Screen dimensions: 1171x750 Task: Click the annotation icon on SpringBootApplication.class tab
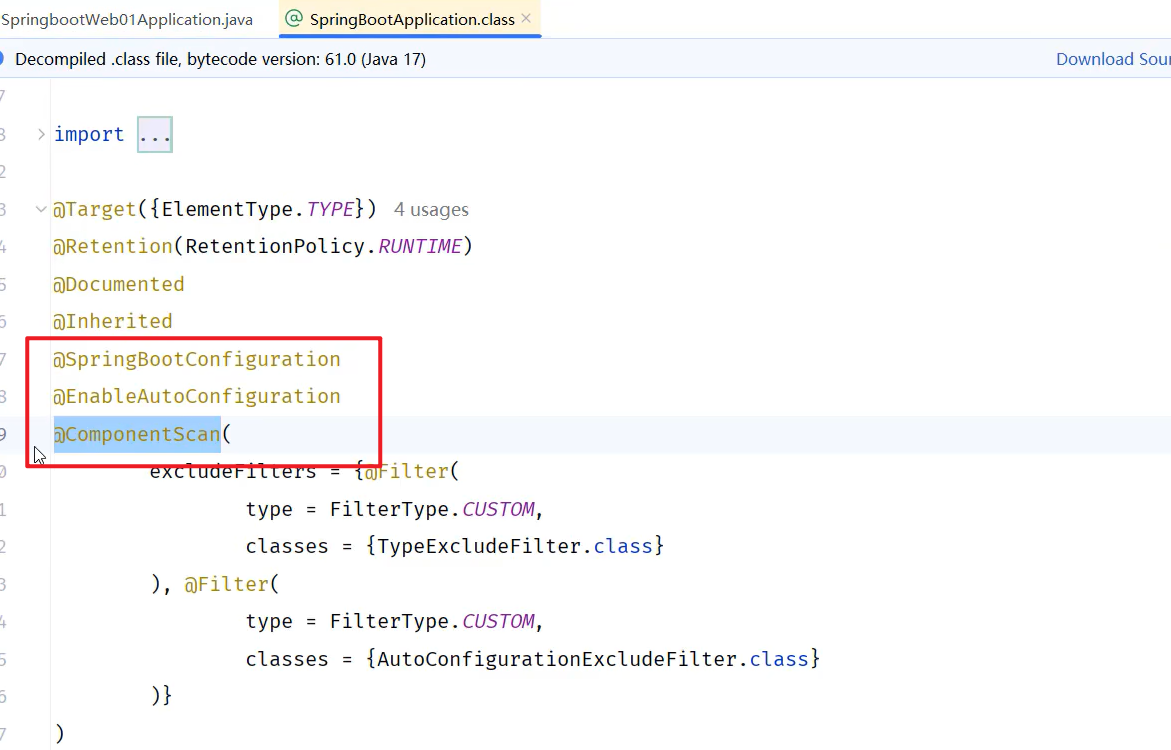coord(294,19)
